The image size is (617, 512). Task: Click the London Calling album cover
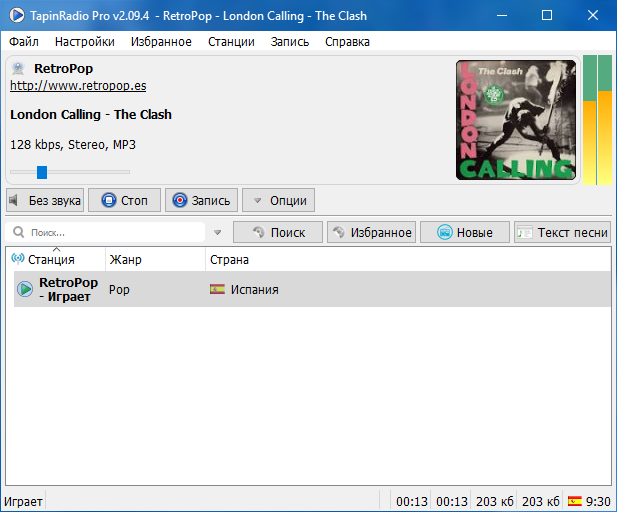pos(516,120)
